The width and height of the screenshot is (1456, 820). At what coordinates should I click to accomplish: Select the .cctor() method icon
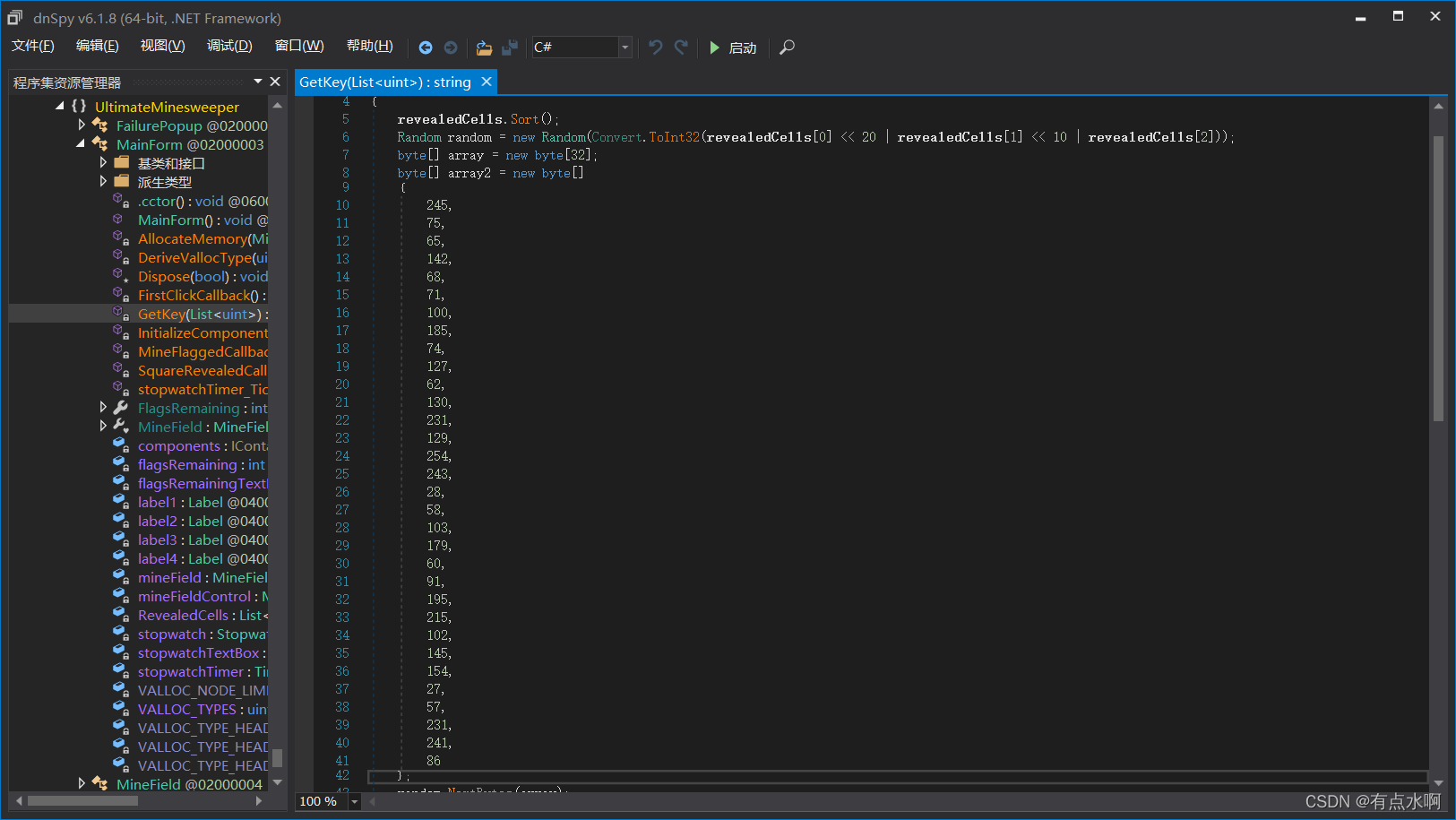(x=120, y=201)
